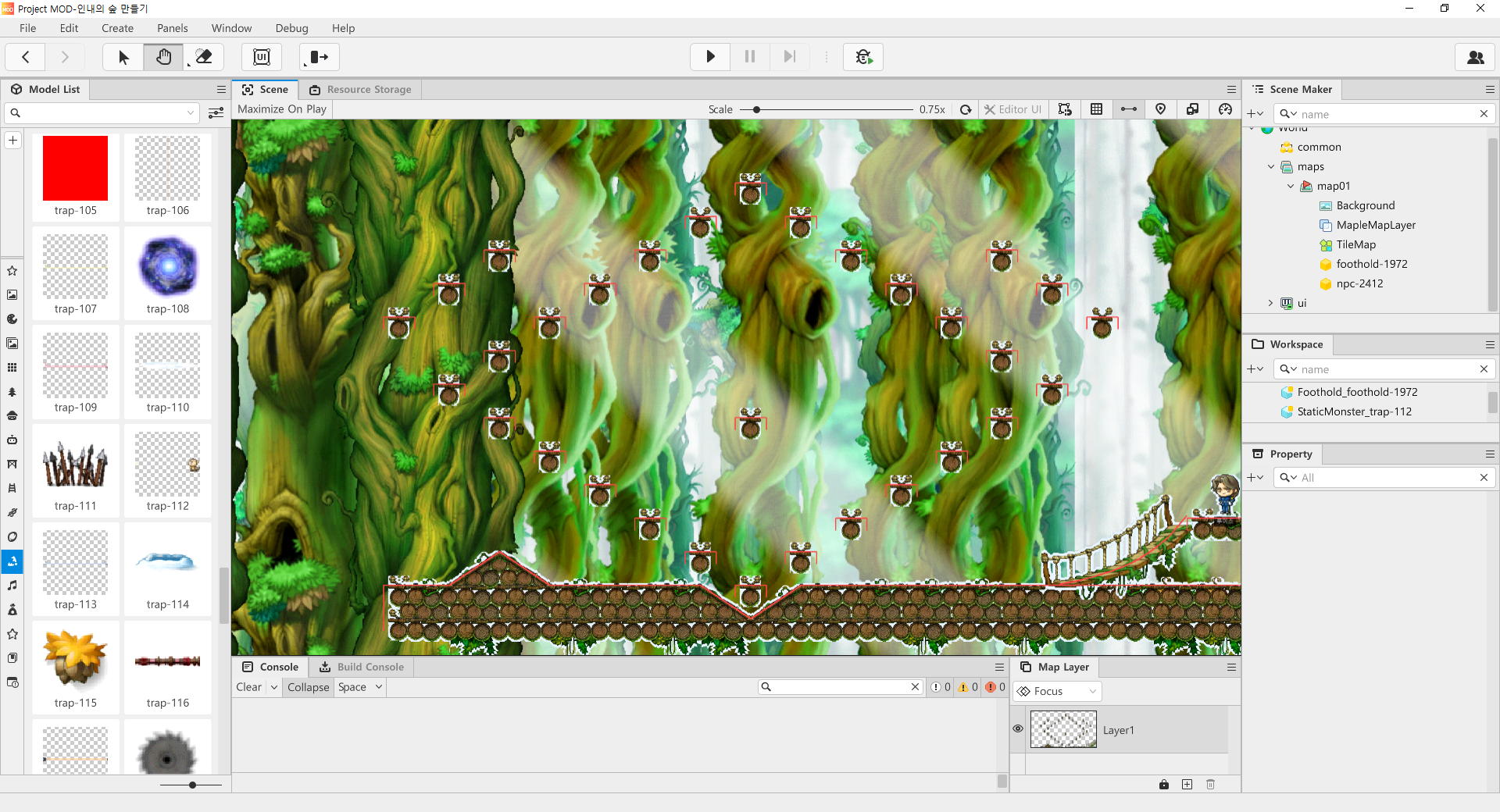Select the favorites star category at top
1500x812 pixels.
(12, 271)
